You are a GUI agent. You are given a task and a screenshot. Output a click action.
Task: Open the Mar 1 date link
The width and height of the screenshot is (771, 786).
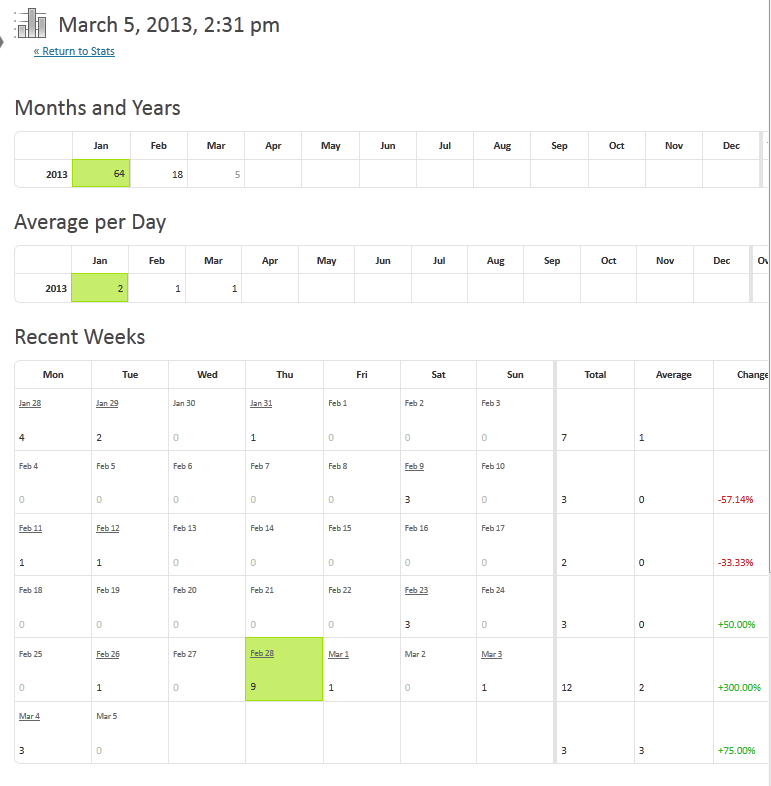click(338, 654)
